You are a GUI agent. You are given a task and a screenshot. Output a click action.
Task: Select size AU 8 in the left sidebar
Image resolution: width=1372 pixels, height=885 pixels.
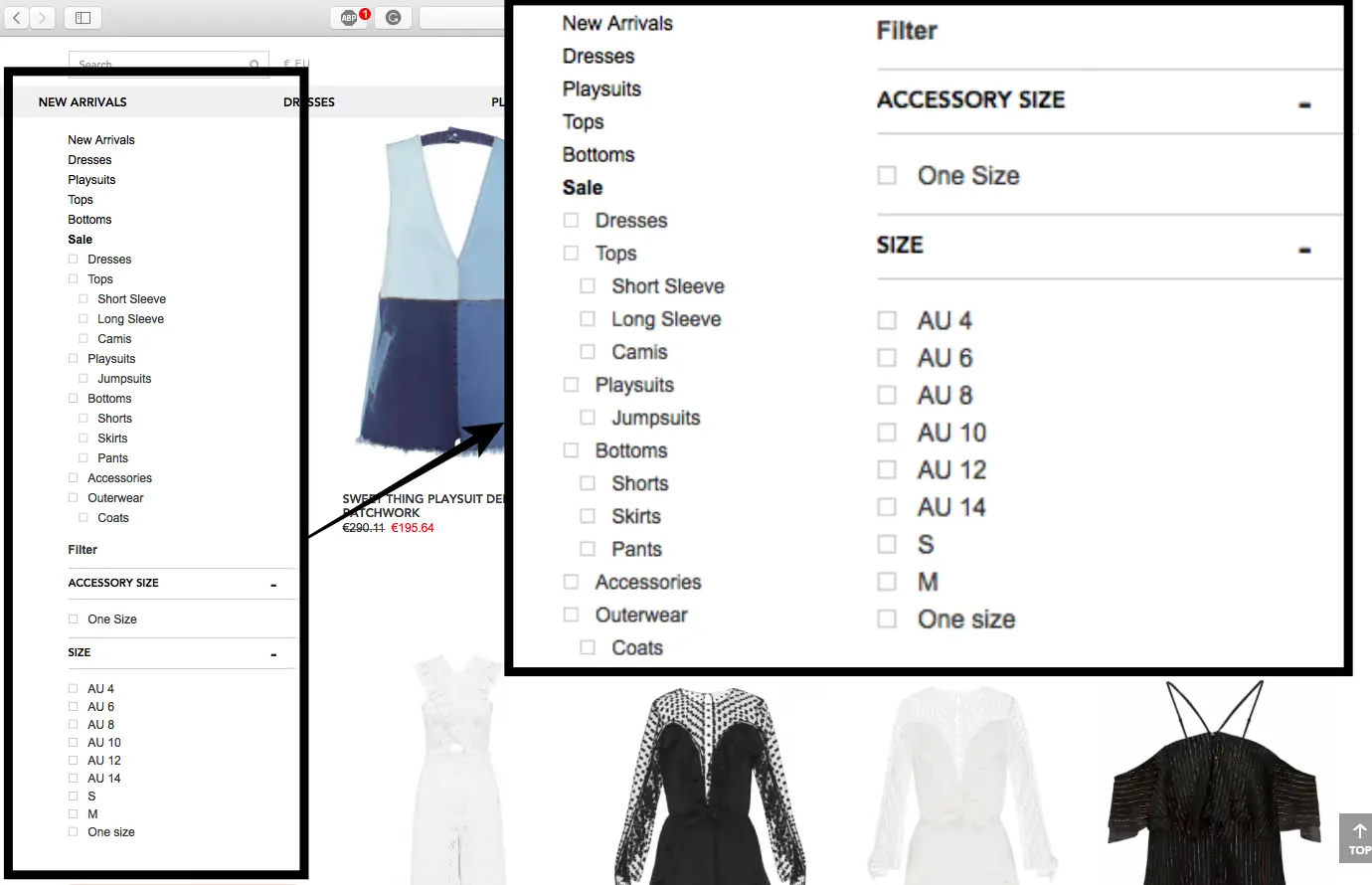pyautogui.click(x=73, y=725)
